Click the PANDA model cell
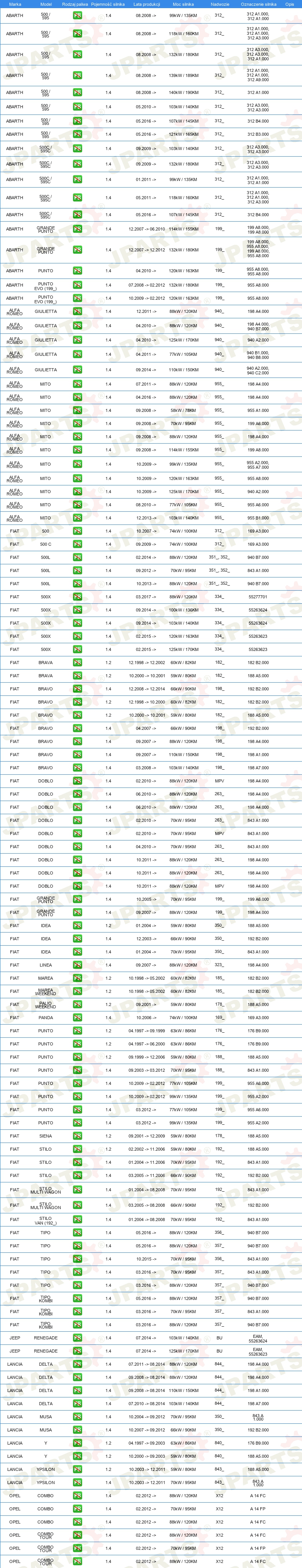302x1568 pixels. point(46,1018)
